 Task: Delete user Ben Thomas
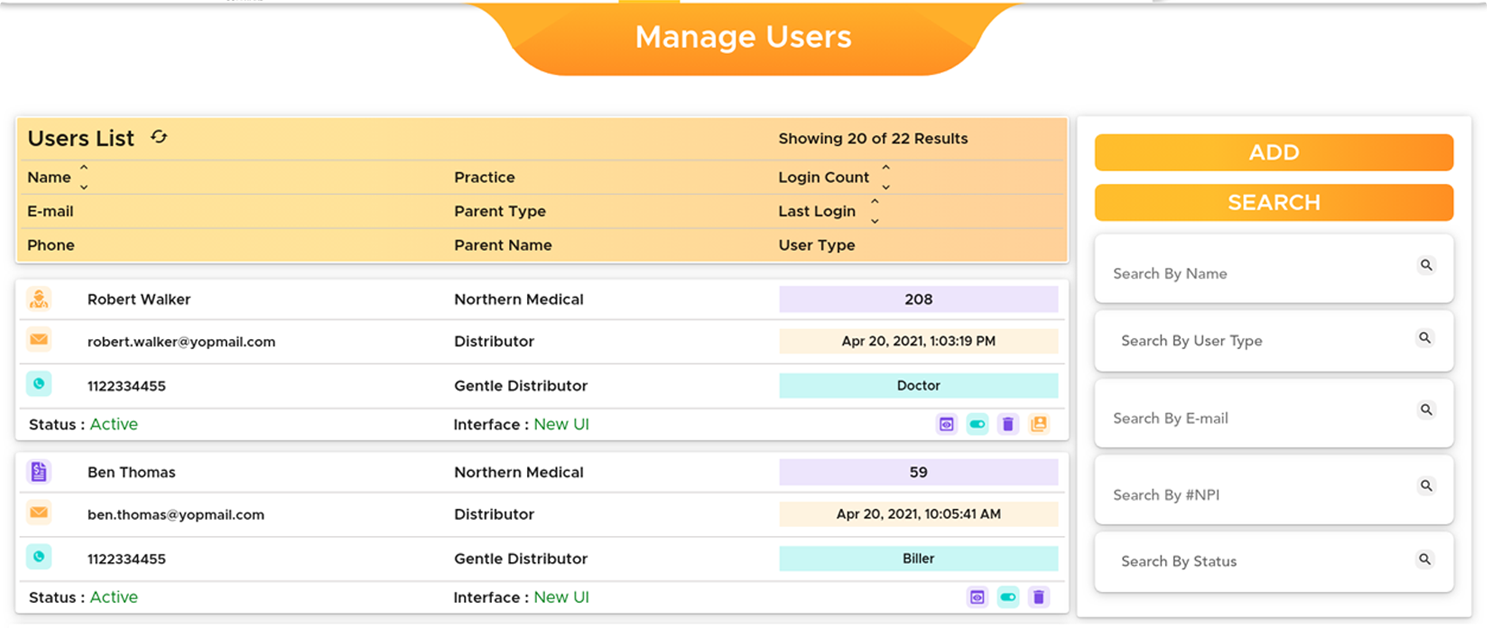click(x=1039, y=597)
